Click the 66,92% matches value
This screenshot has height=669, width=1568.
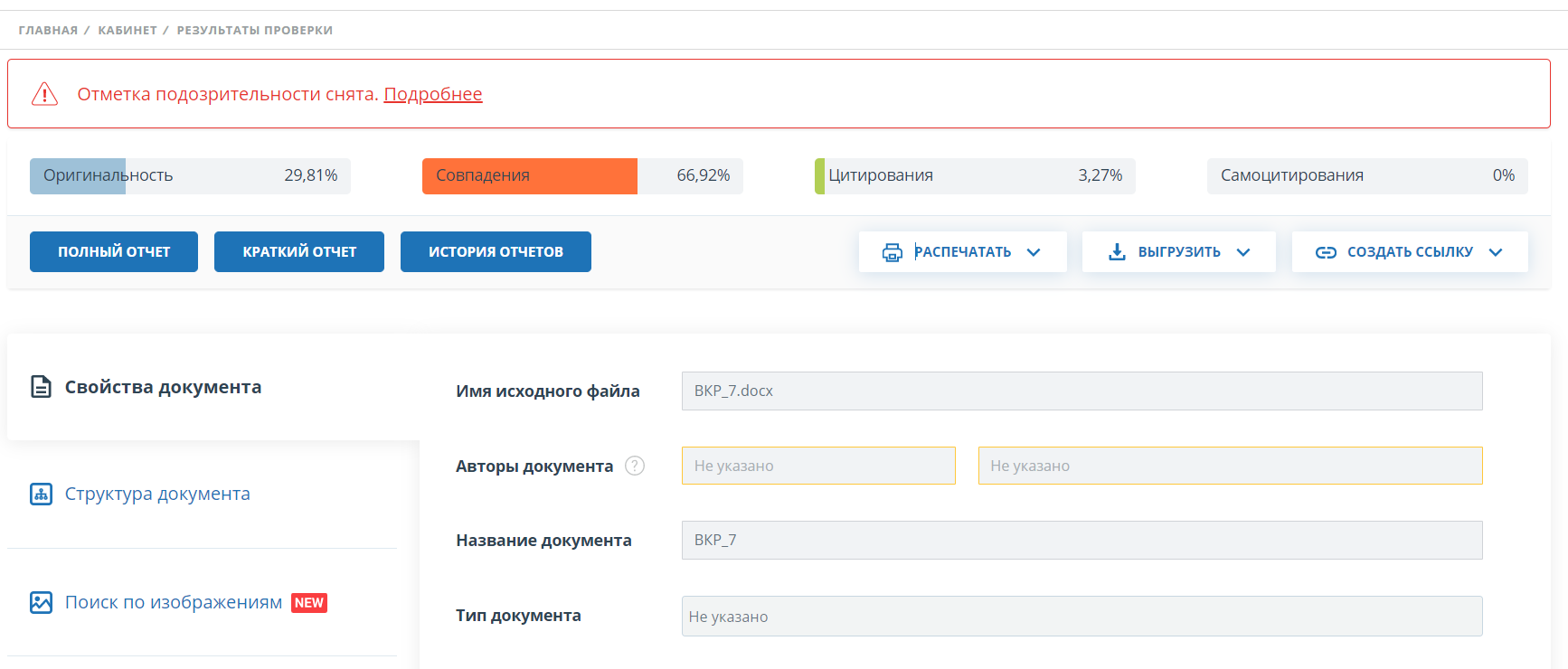click(704, 175)
